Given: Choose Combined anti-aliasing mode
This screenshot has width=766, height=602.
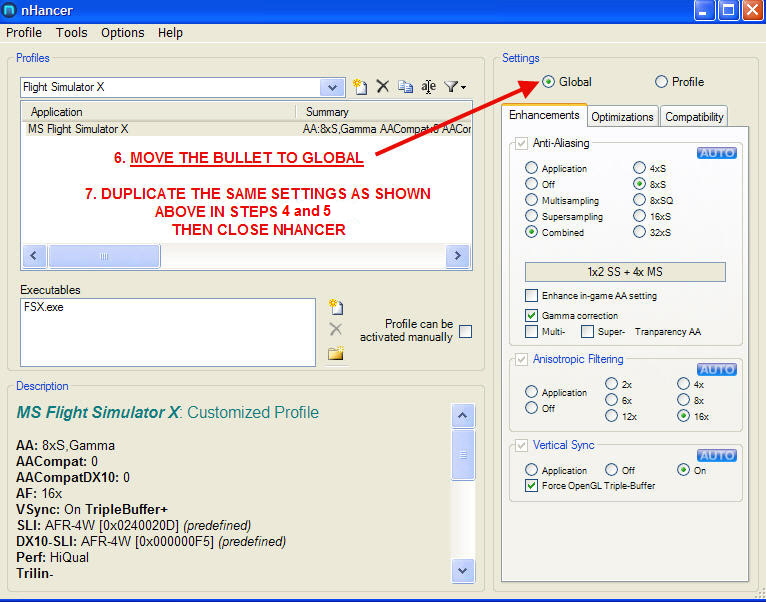Looking at the screenshot, I should (531, 232).
